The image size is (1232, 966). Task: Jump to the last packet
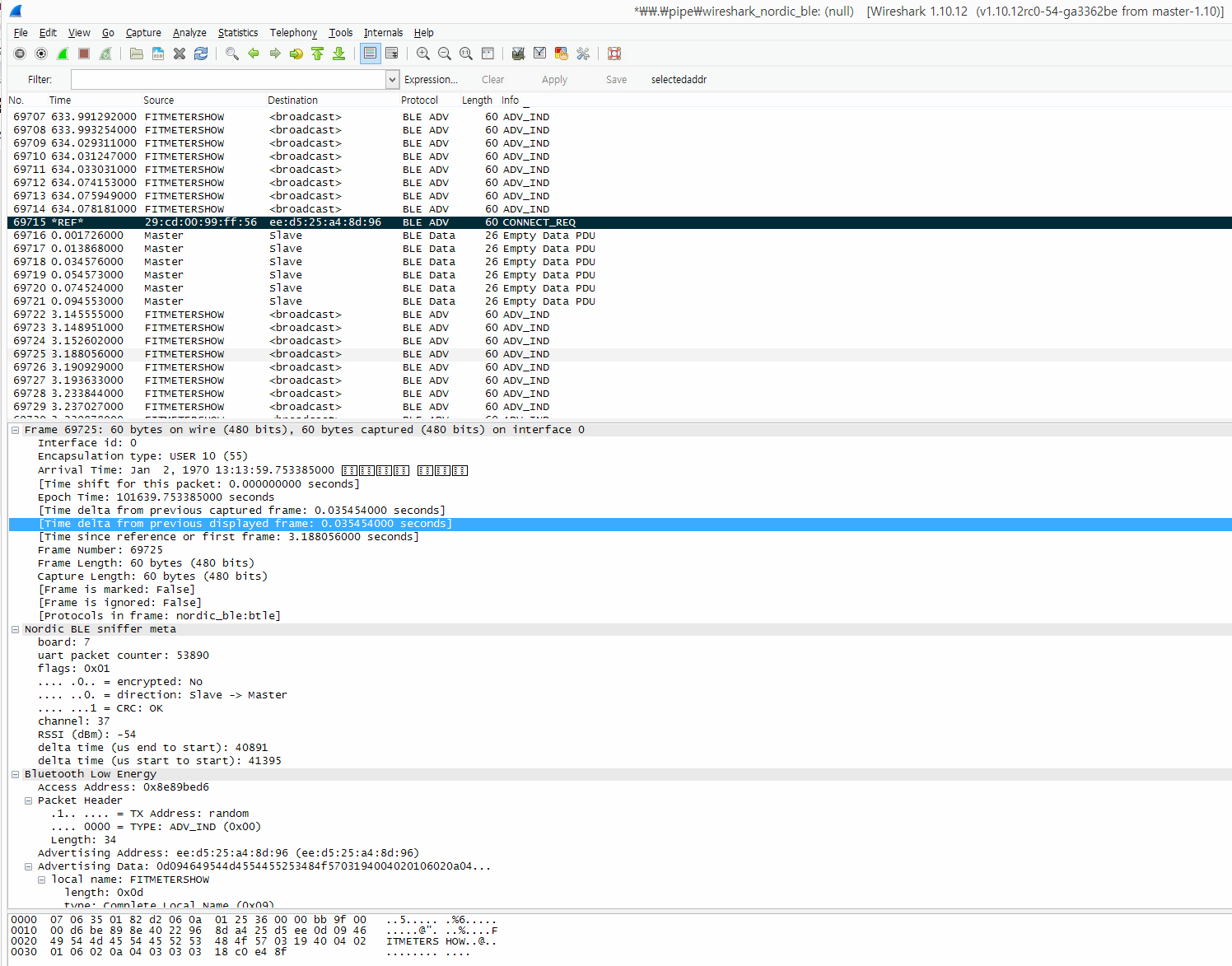(x=339, y=54)
